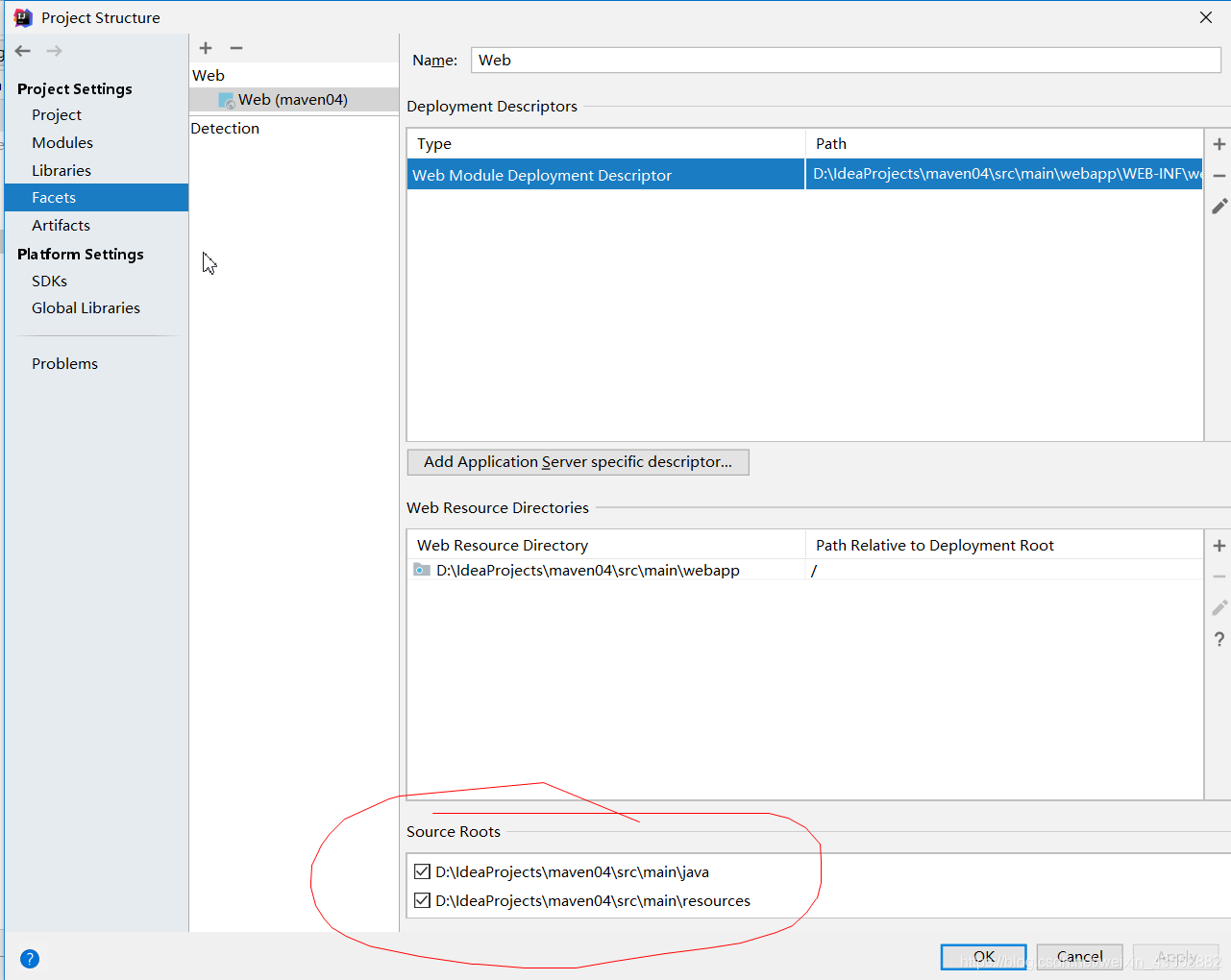
Task: Click the Web facet icon for maven04
Action: tap(227, 100)
